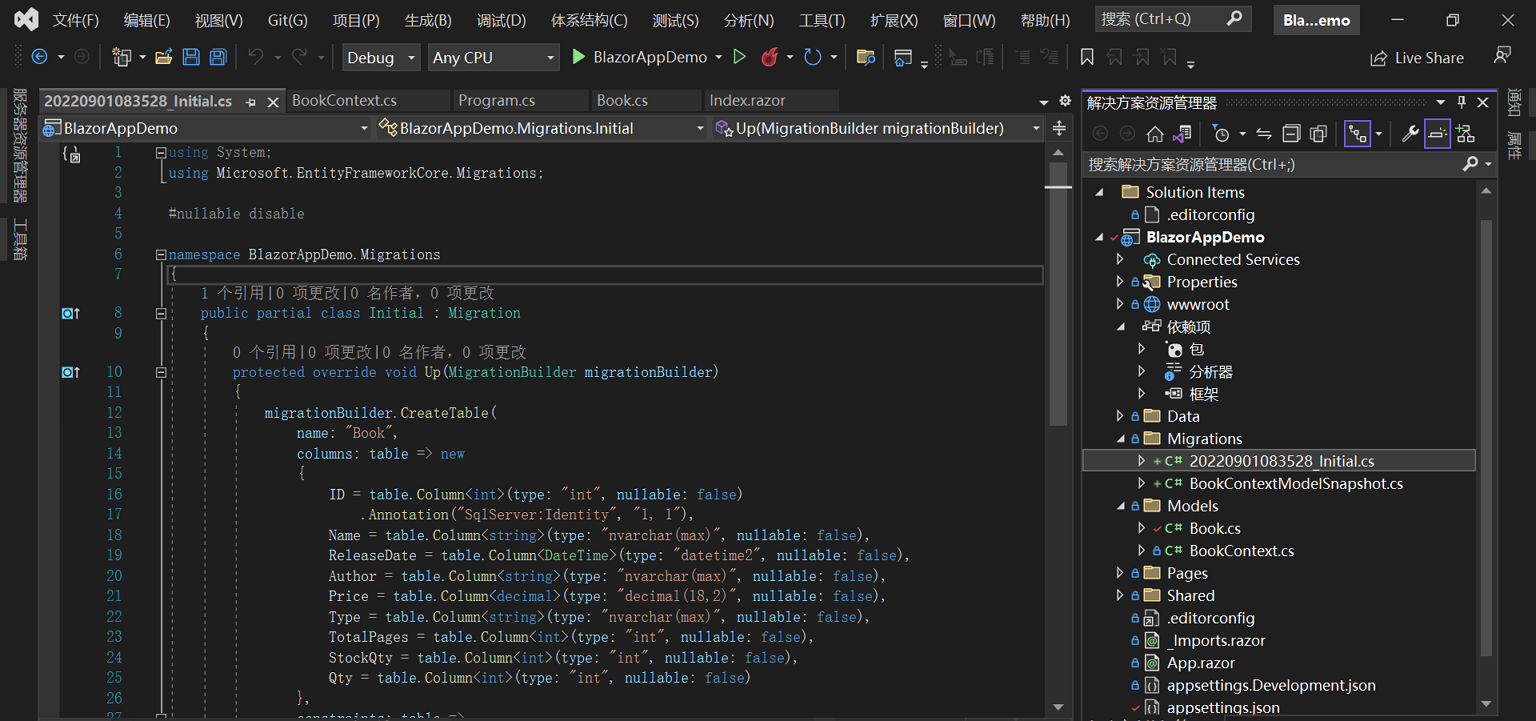The image size is (1536, 721).
Task: Click the Hot Reload flame icon
Action: 769,57
